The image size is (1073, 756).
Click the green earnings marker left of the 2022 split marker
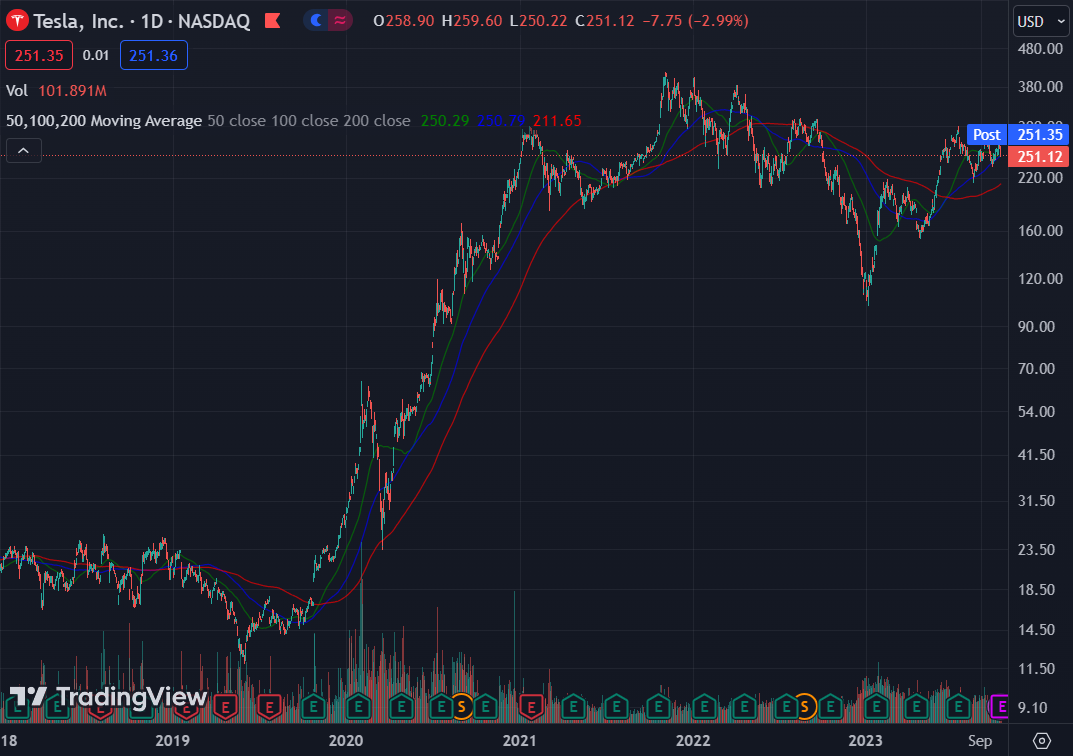pyautogui.click(x=787, y=706)
